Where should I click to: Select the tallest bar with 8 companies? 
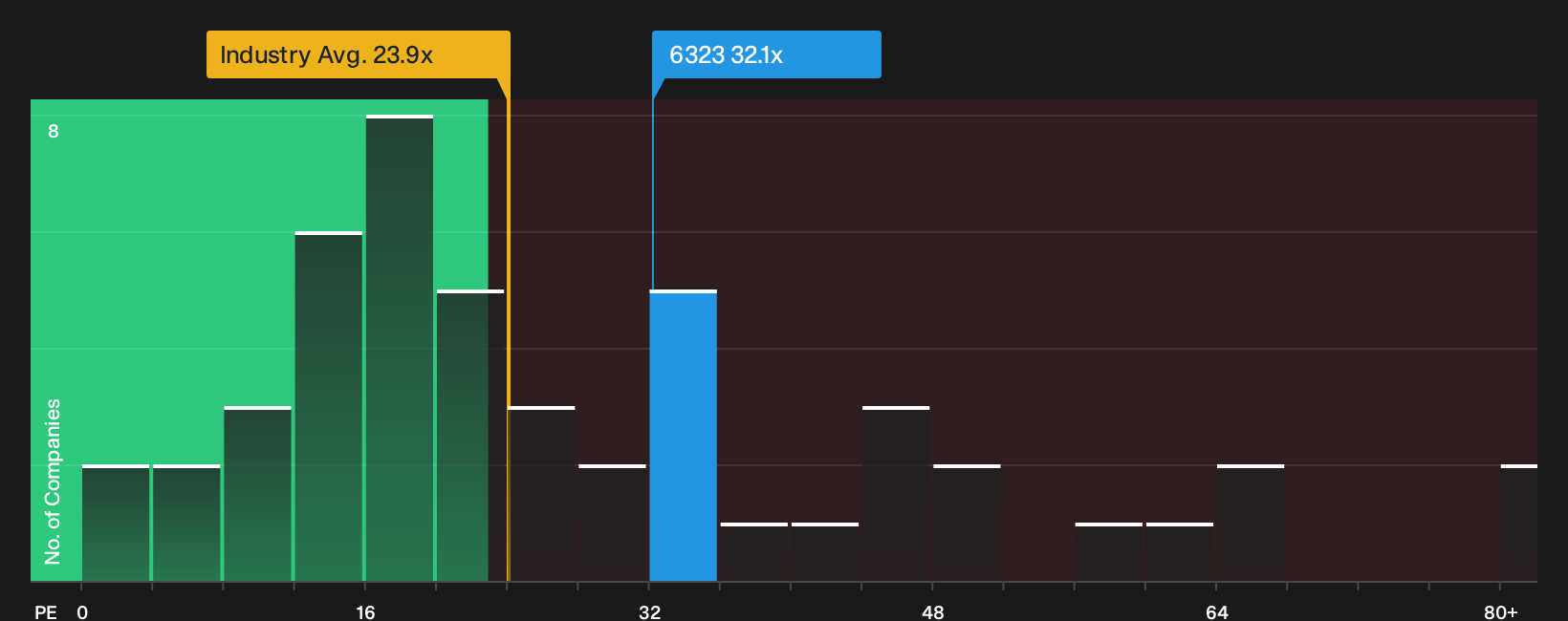tap(400, 349)
